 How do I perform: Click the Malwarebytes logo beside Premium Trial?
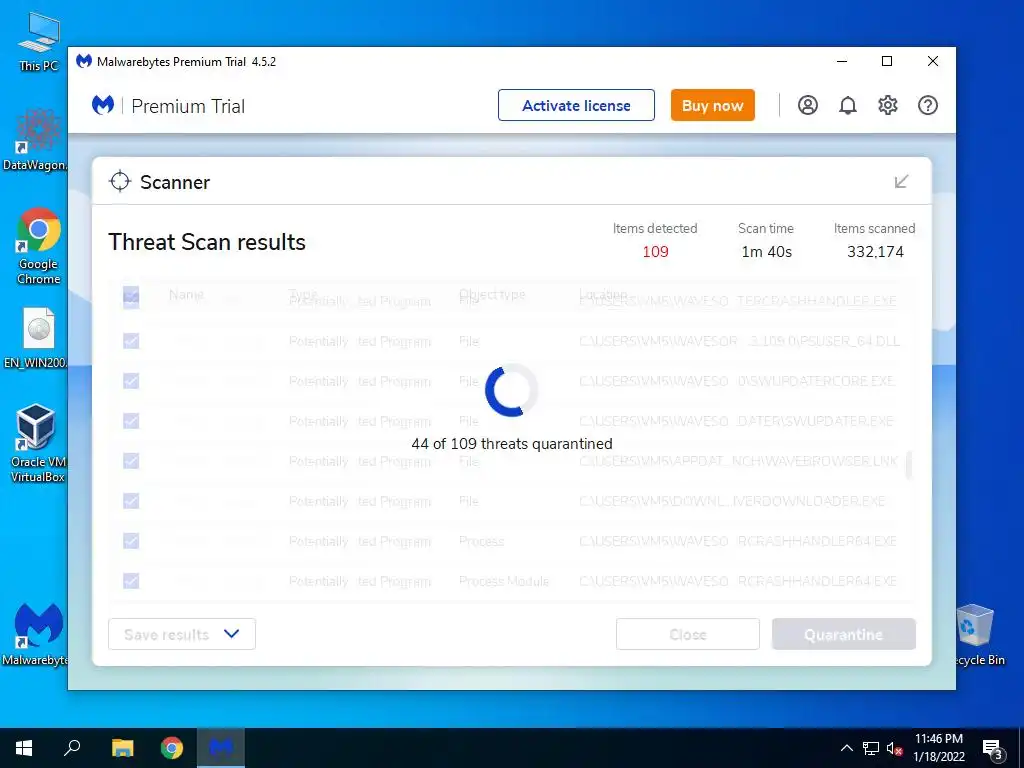[x=103, y=105]
